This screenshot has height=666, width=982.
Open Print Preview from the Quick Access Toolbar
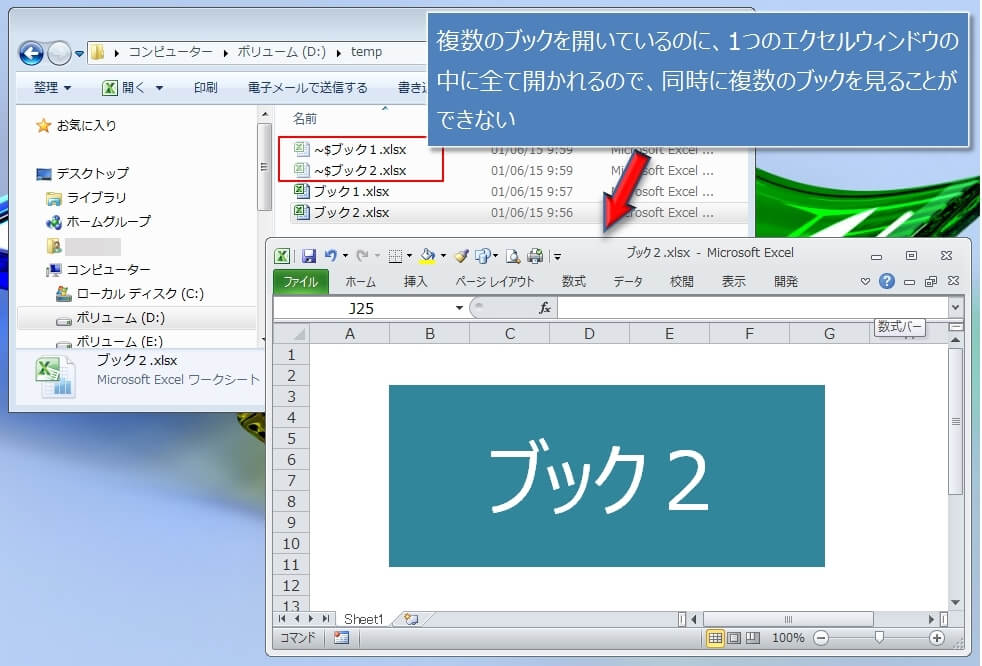pyautogui.click(x=514, y=256)
